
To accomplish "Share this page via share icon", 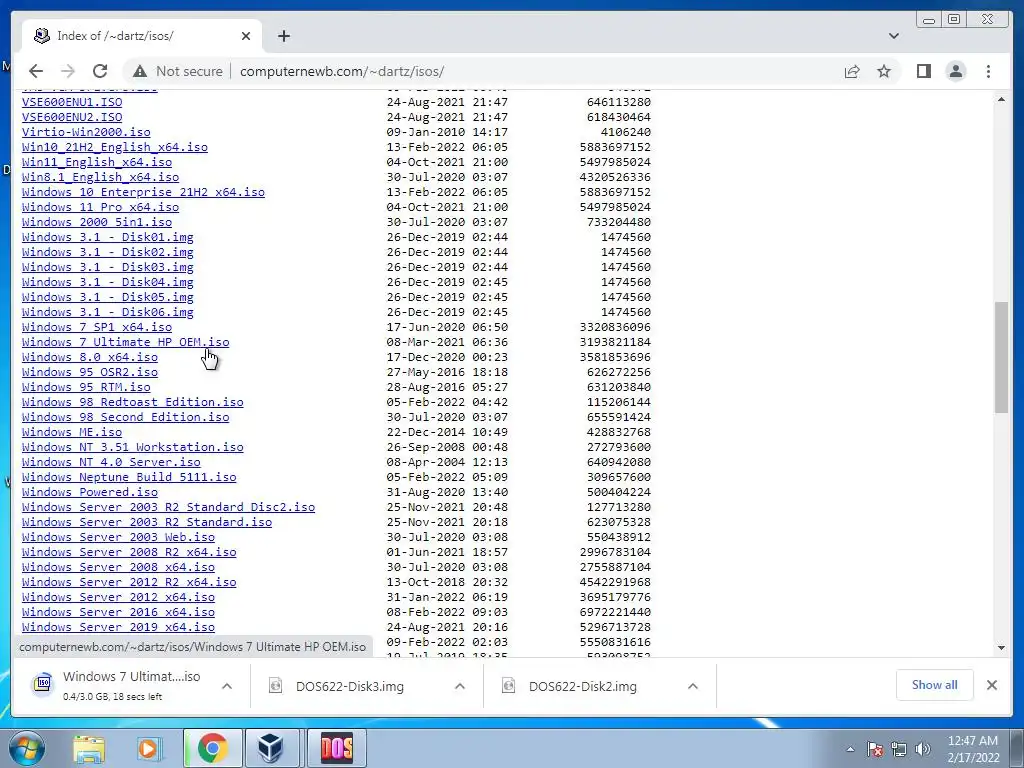I will tap(852, 71).
